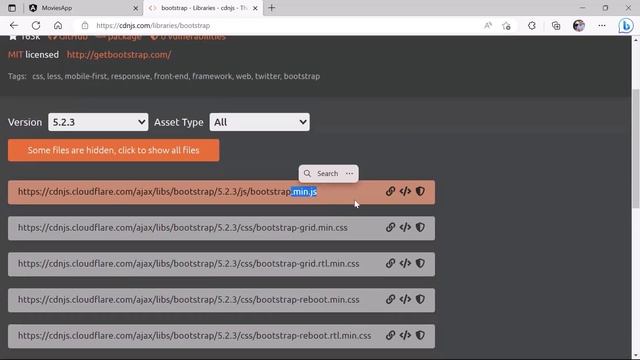Open http://getbootstrap.com/ link

pyautogui.click(x=119, y=54)
